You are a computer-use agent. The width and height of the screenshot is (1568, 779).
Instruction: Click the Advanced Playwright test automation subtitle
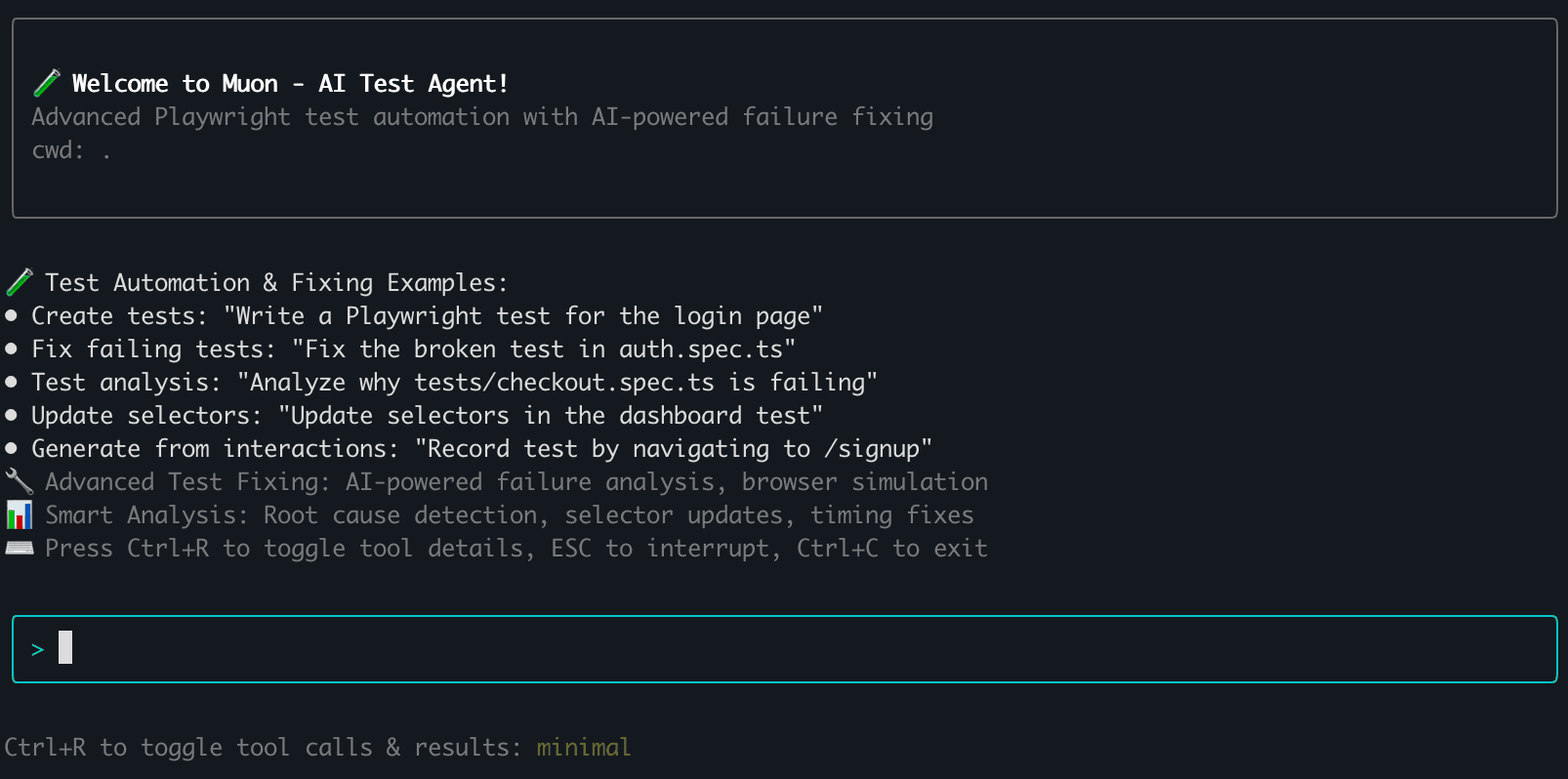pos(482,116)
